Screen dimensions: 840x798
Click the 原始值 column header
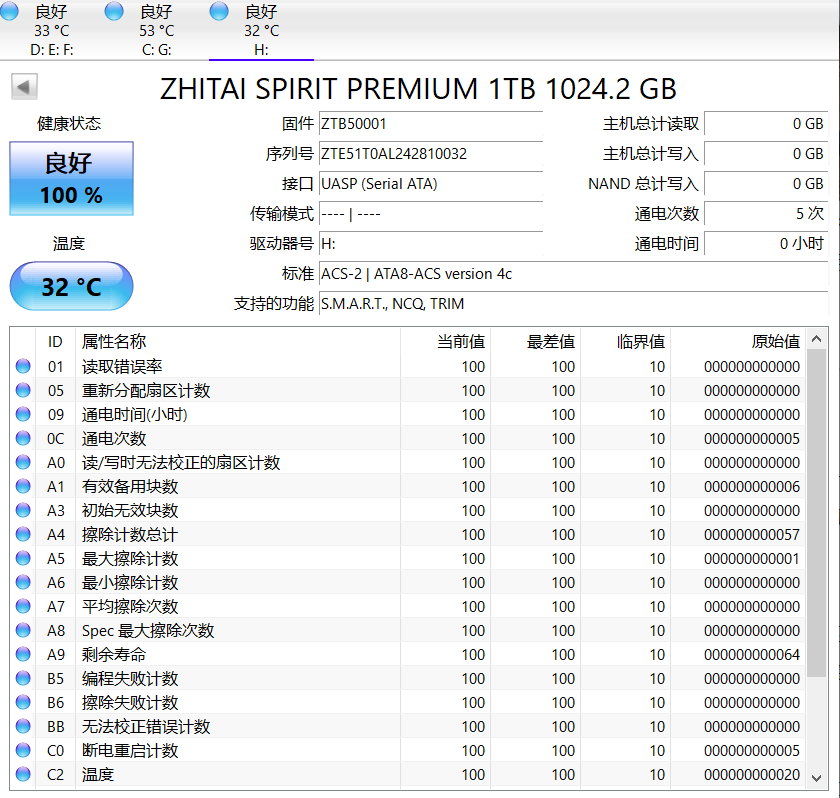[738, 341]
